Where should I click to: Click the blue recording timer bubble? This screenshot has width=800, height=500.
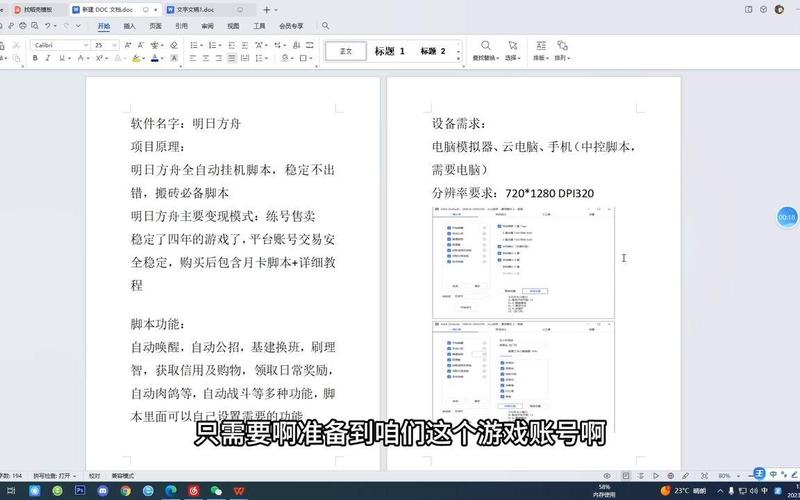pos(786,217)
